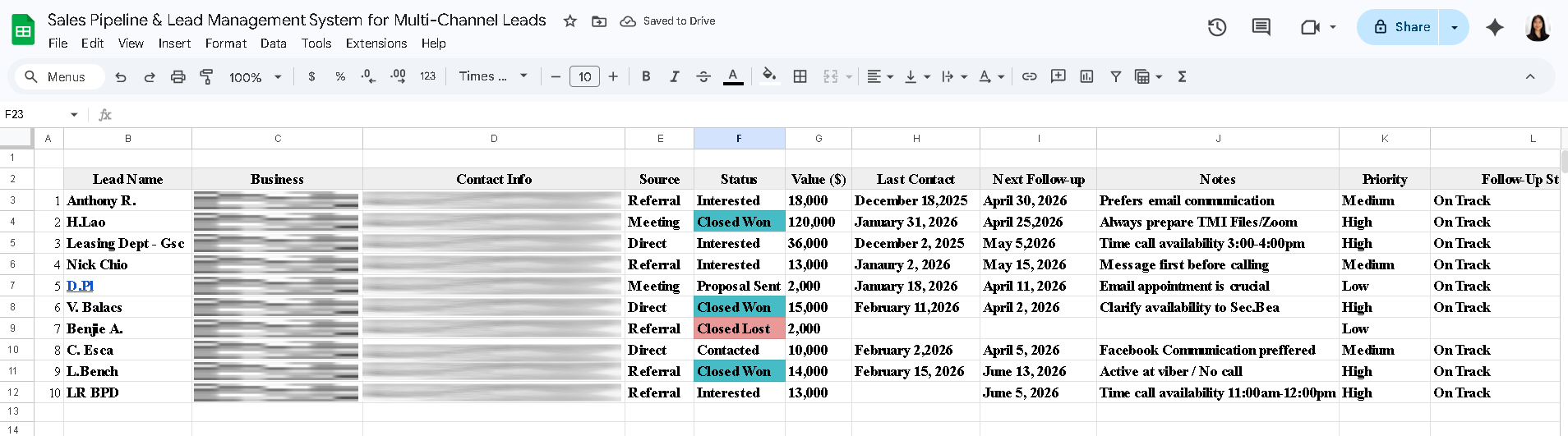Insert a chart
The height and width of the screenshot is (436, 1568).
(1086, 76)
